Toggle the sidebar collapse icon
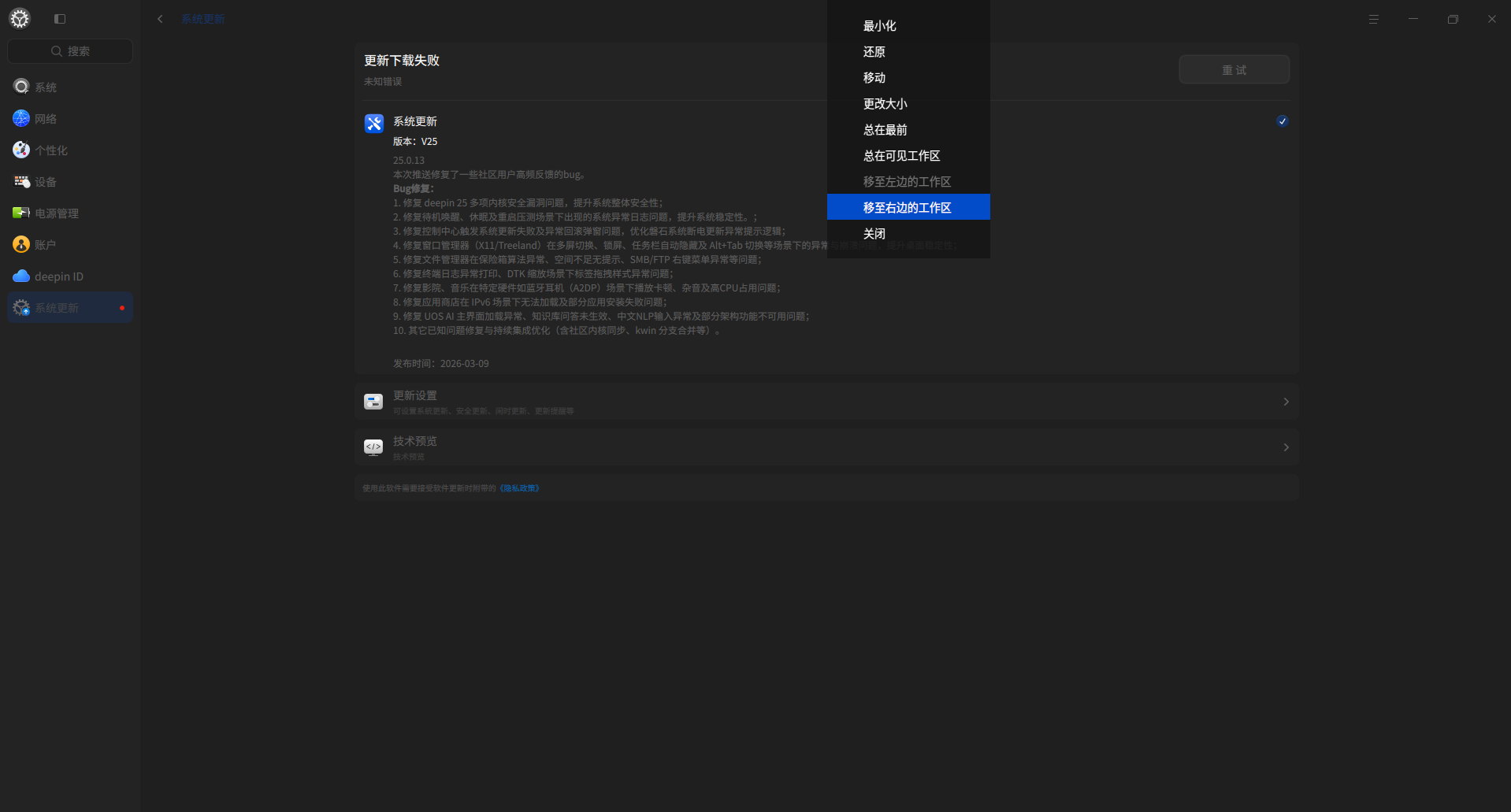The image size is (1511, 812). (59, 18)
